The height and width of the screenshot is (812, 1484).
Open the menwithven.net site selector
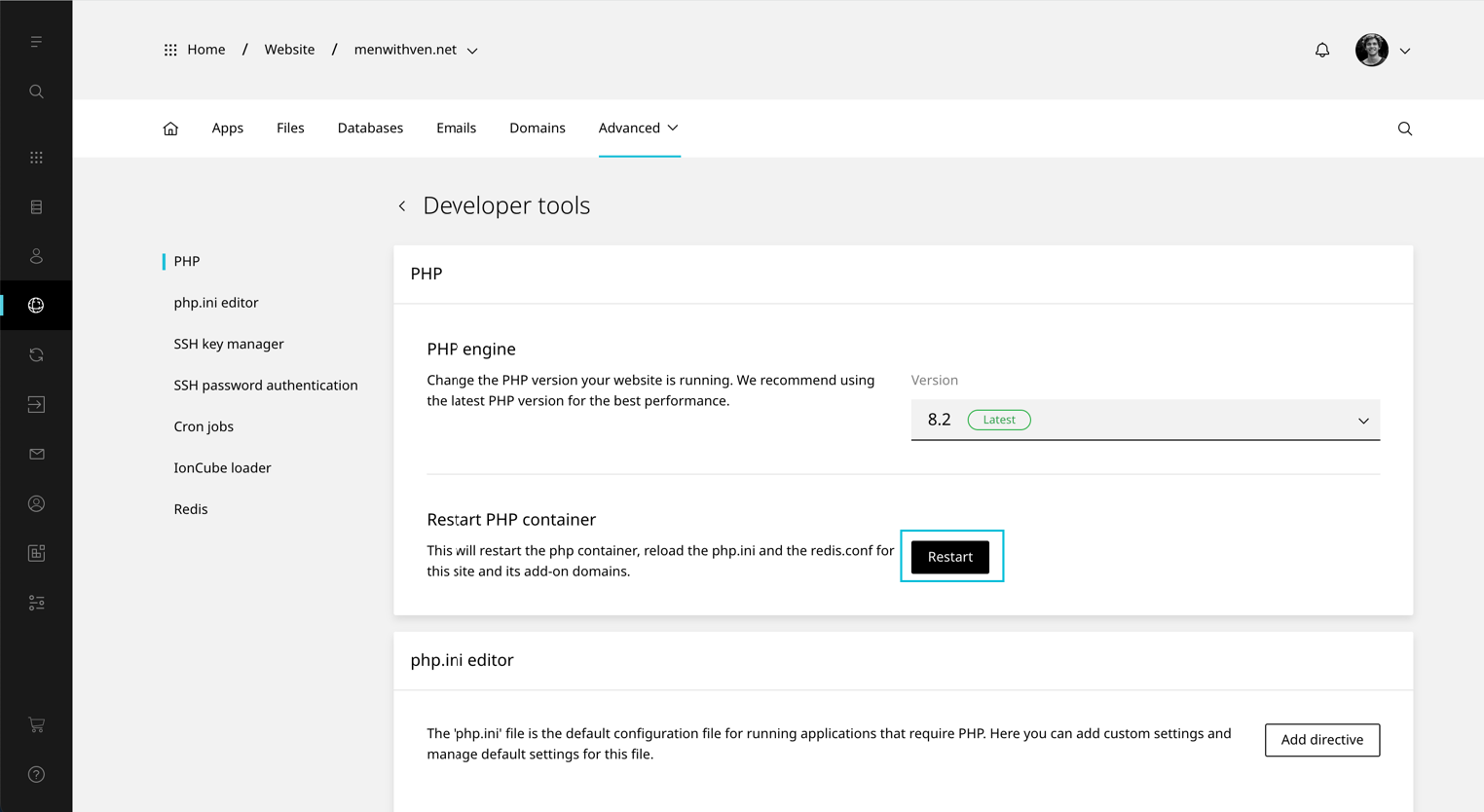click(416, 50)
